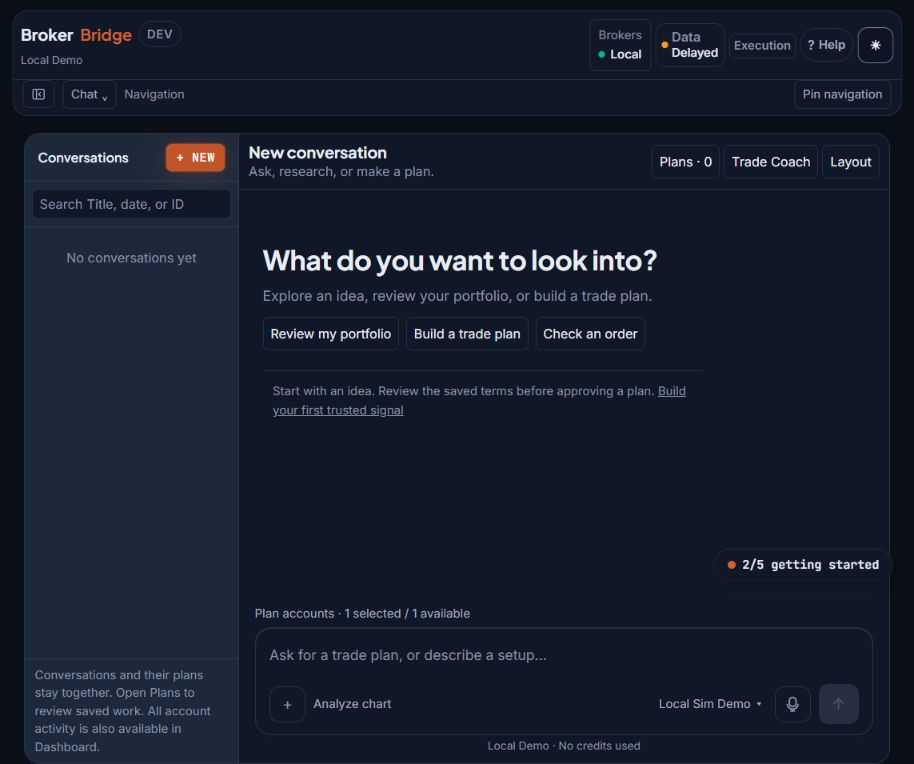
Task: Click the Navigation label
Action: pos(154,94)
